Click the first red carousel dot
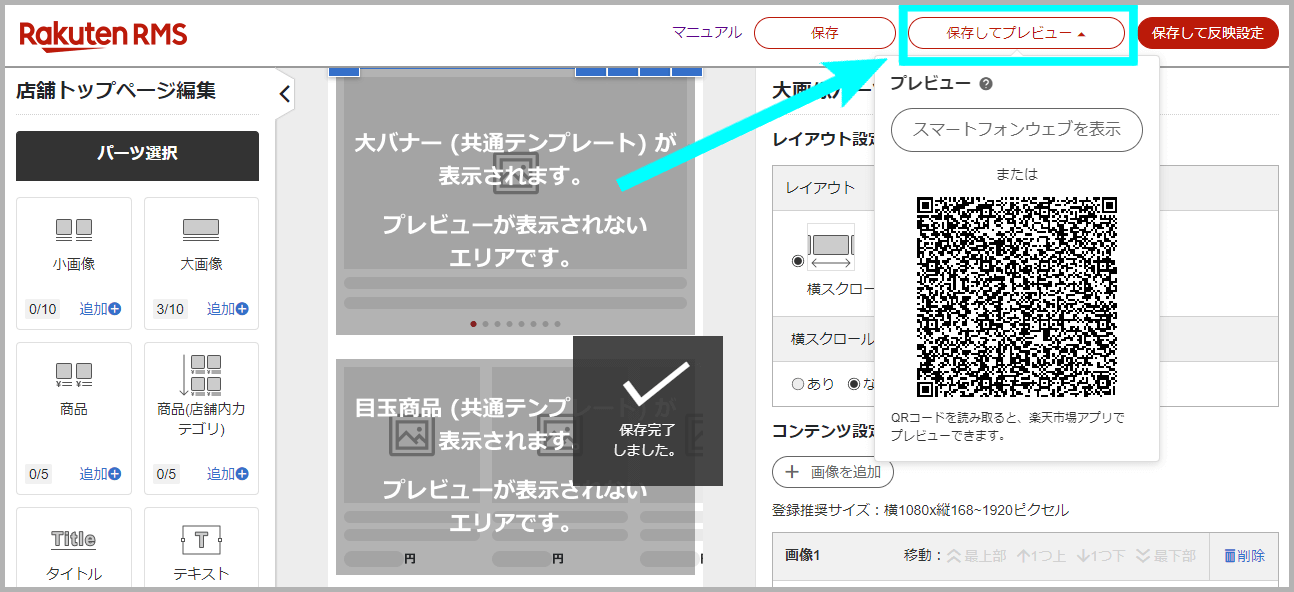The height and width of the screenshot is (592, 1294). click(x=473, y=324)
